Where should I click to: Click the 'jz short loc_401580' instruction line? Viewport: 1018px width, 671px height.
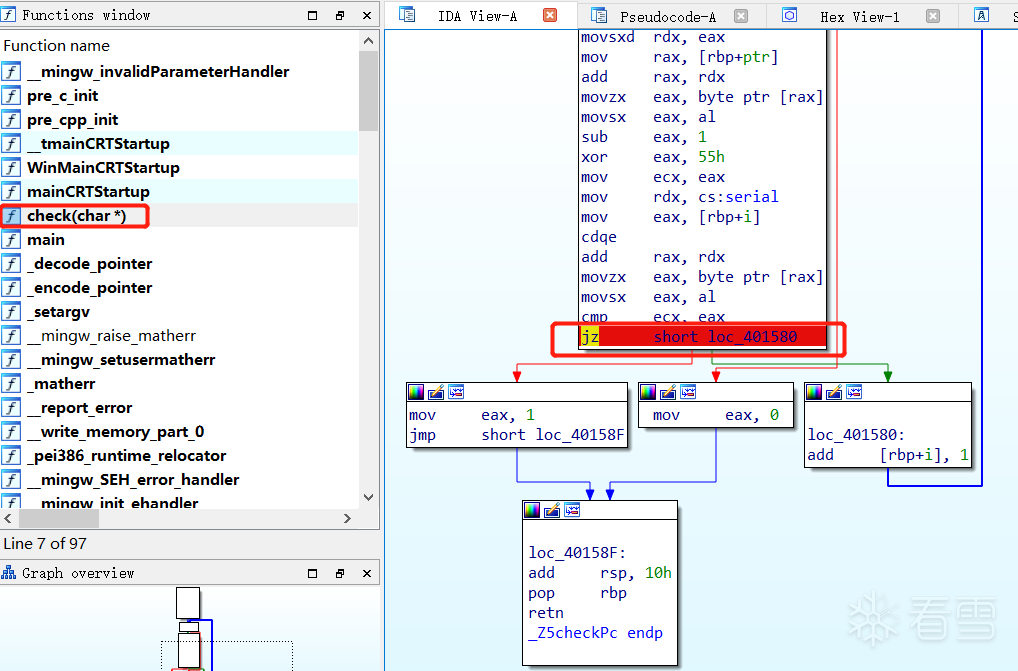click(702, 337)
